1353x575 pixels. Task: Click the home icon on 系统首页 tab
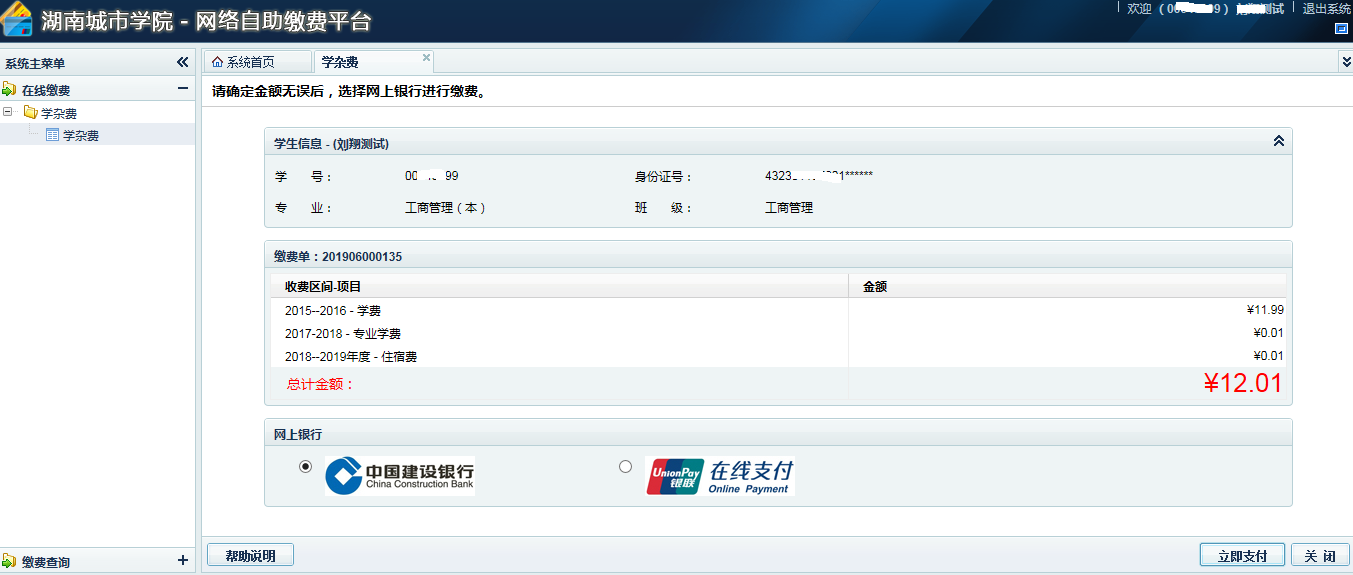[x=217, y=62]
